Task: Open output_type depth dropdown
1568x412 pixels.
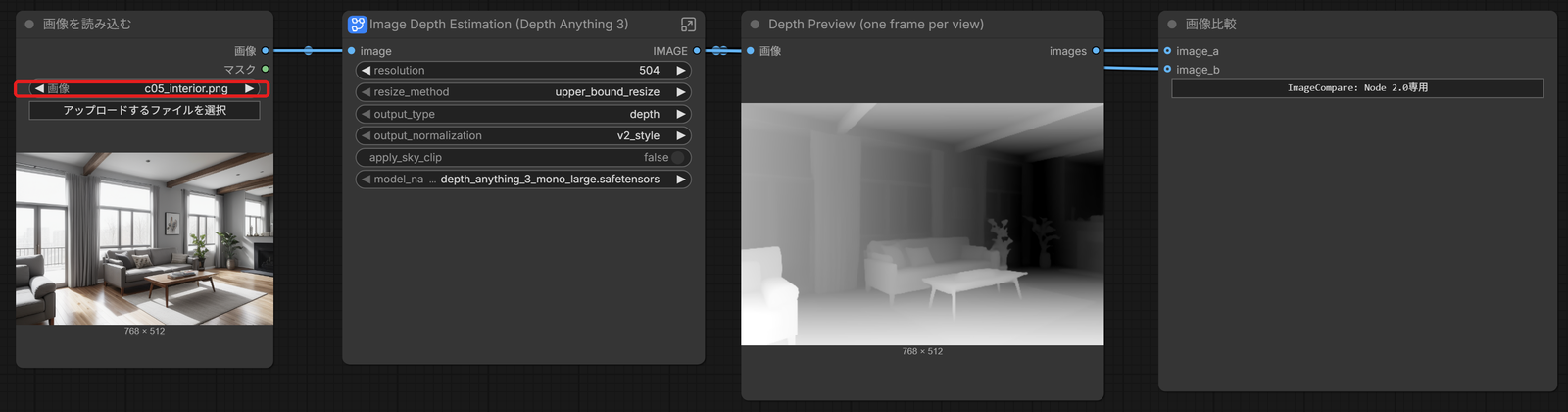Action: [x=523, y=114]
